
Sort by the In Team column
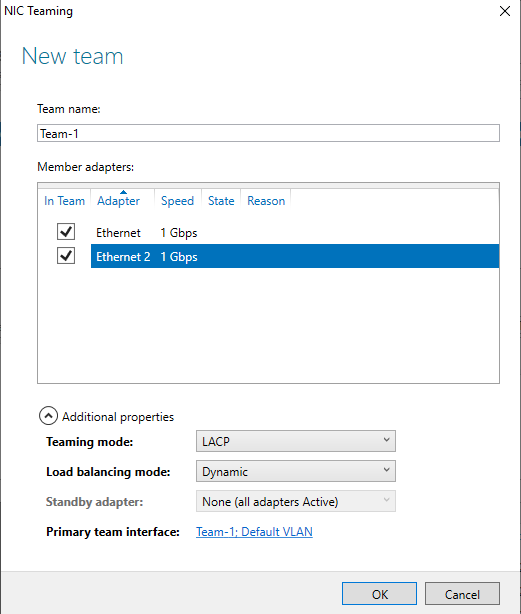(x=65, y=201)
